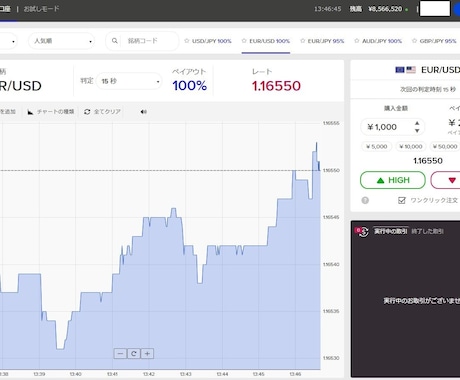
Task: Switch to 実行中の取引 tab
Action: [391, 231]
